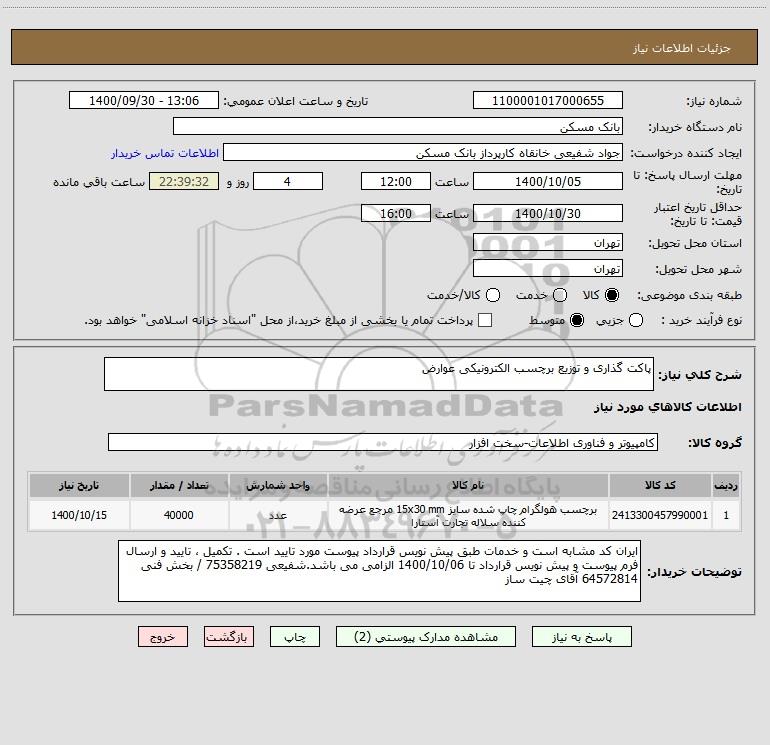Choose متوسط purchase type radio
Screen dimensions: 770x745
[577, 320]
